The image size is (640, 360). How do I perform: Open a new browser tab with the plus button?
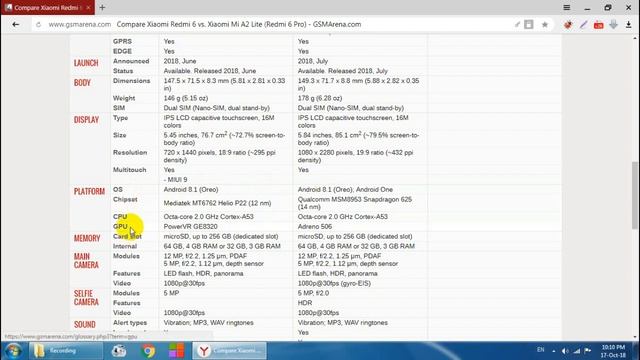click(x=102, y=7)
